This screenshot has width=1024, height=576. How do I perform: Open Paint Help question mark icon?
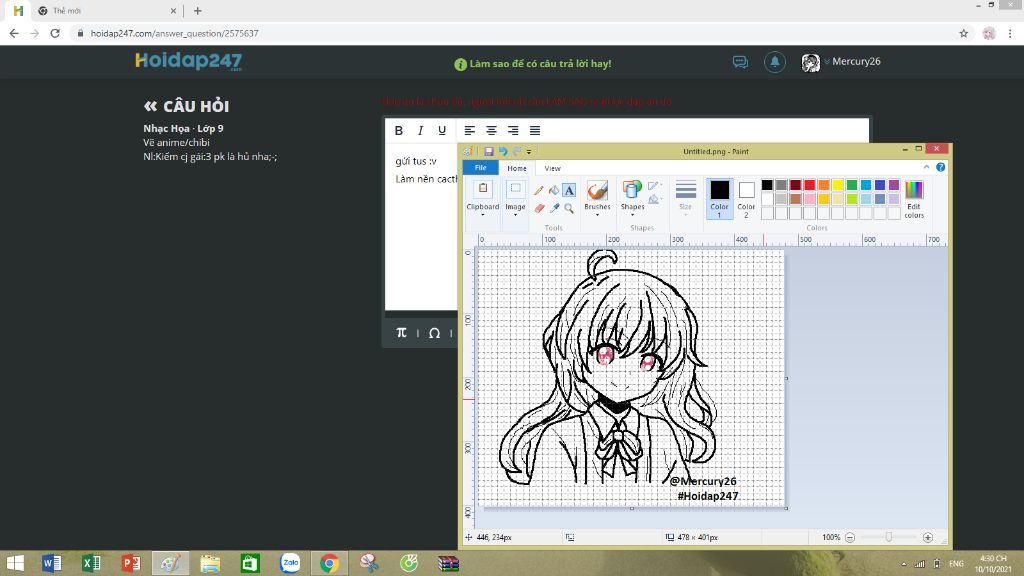[x=940, y=167]
